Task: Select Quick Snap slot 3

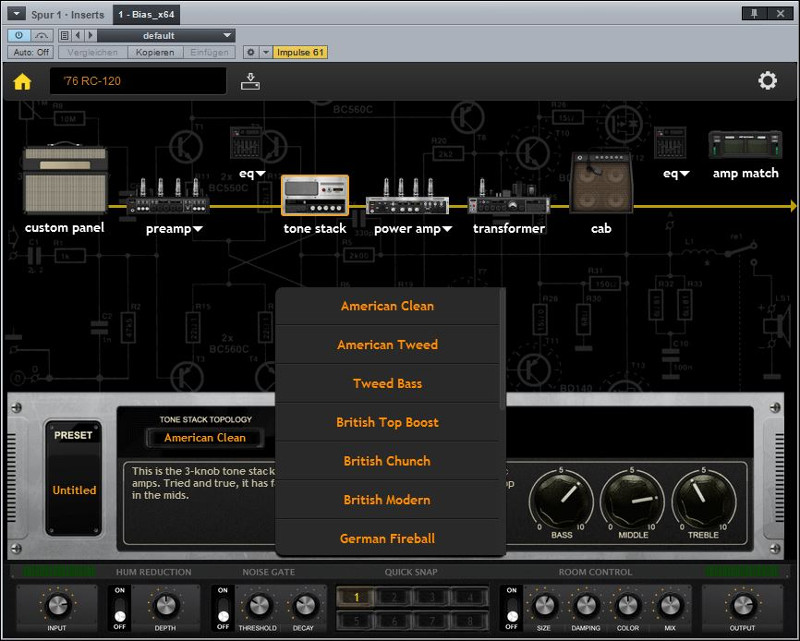Action: [x=432, y=597]
